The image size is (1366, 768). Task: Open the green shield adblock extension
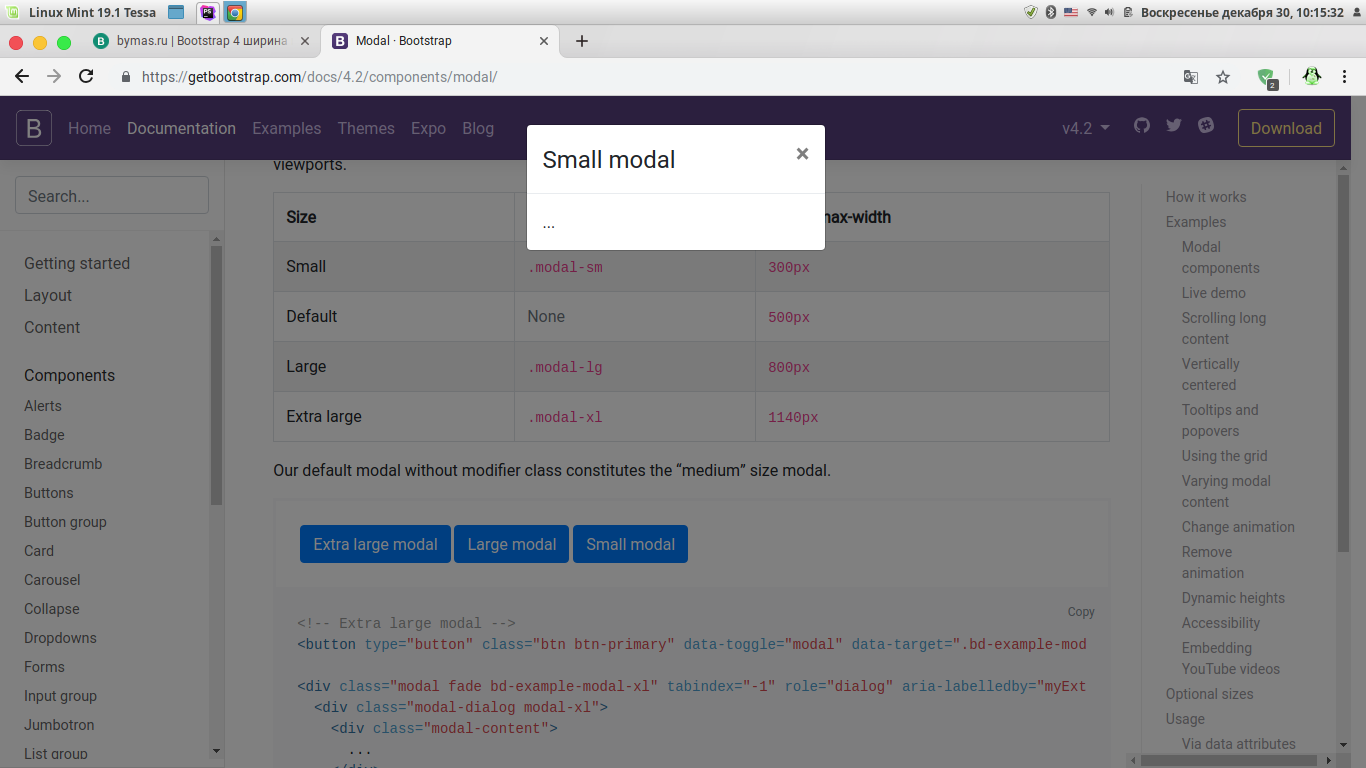1266,77
